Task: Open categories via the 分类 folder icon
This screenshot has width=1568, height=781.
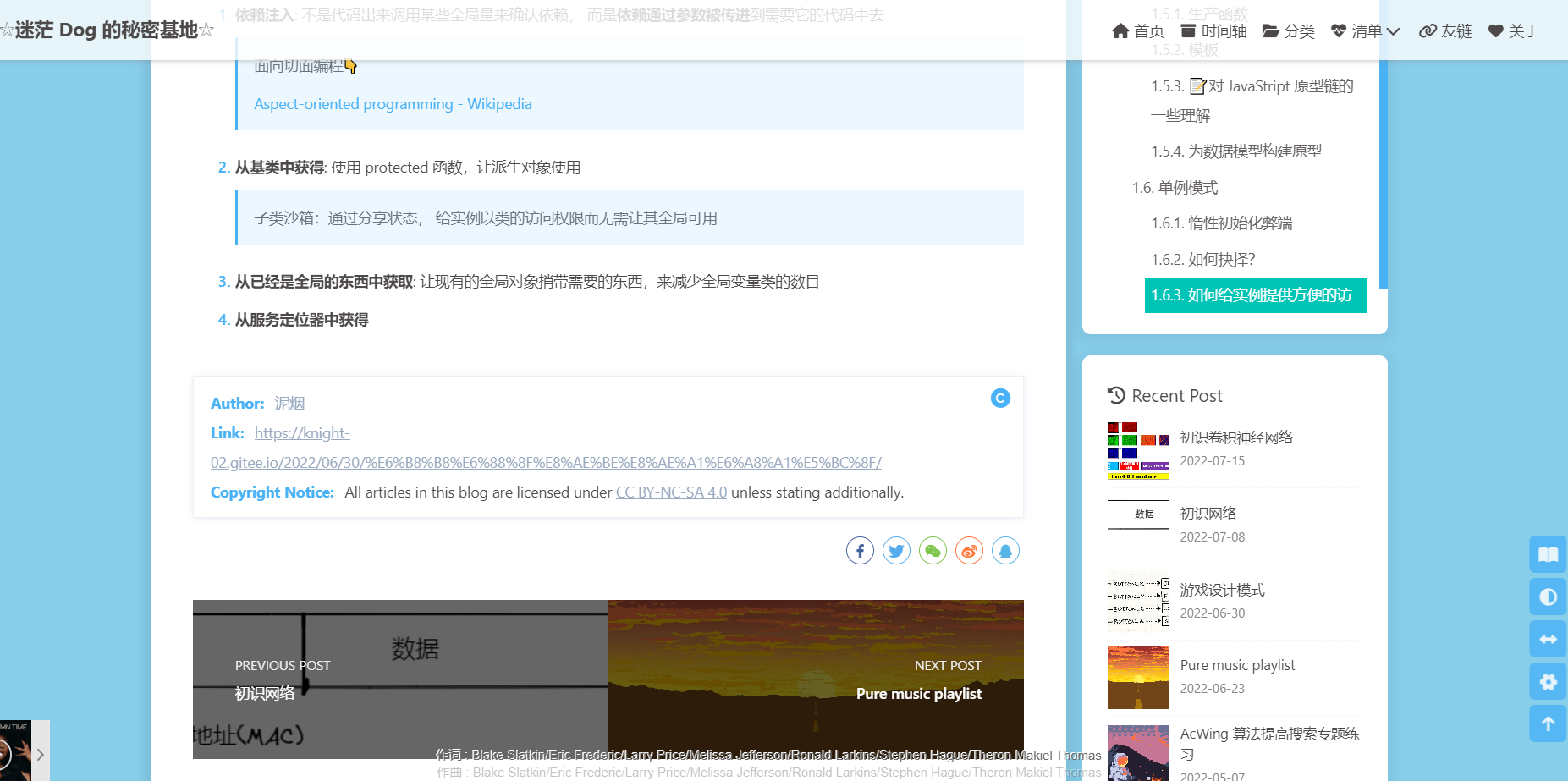Action: pos(1287,30)
